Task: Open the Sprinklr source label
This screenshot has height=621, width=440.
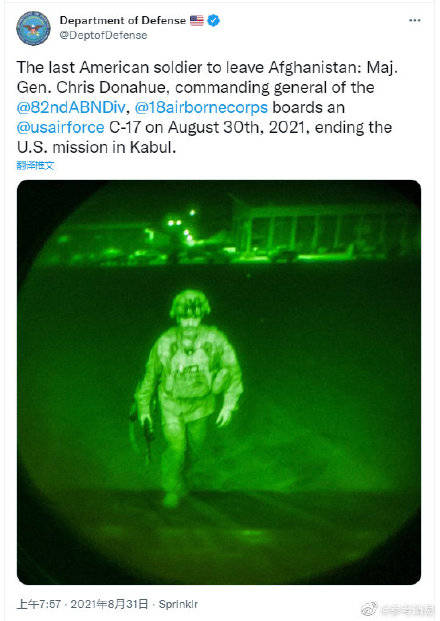Action: pos(178,604)
